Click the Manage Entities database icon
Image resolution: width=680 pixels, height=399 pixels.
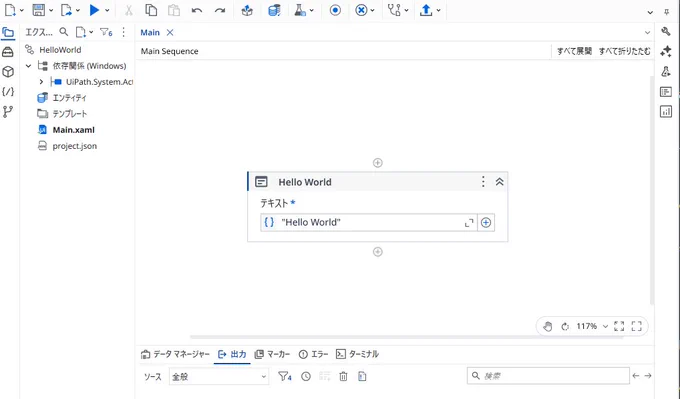[x=274, y=10]
